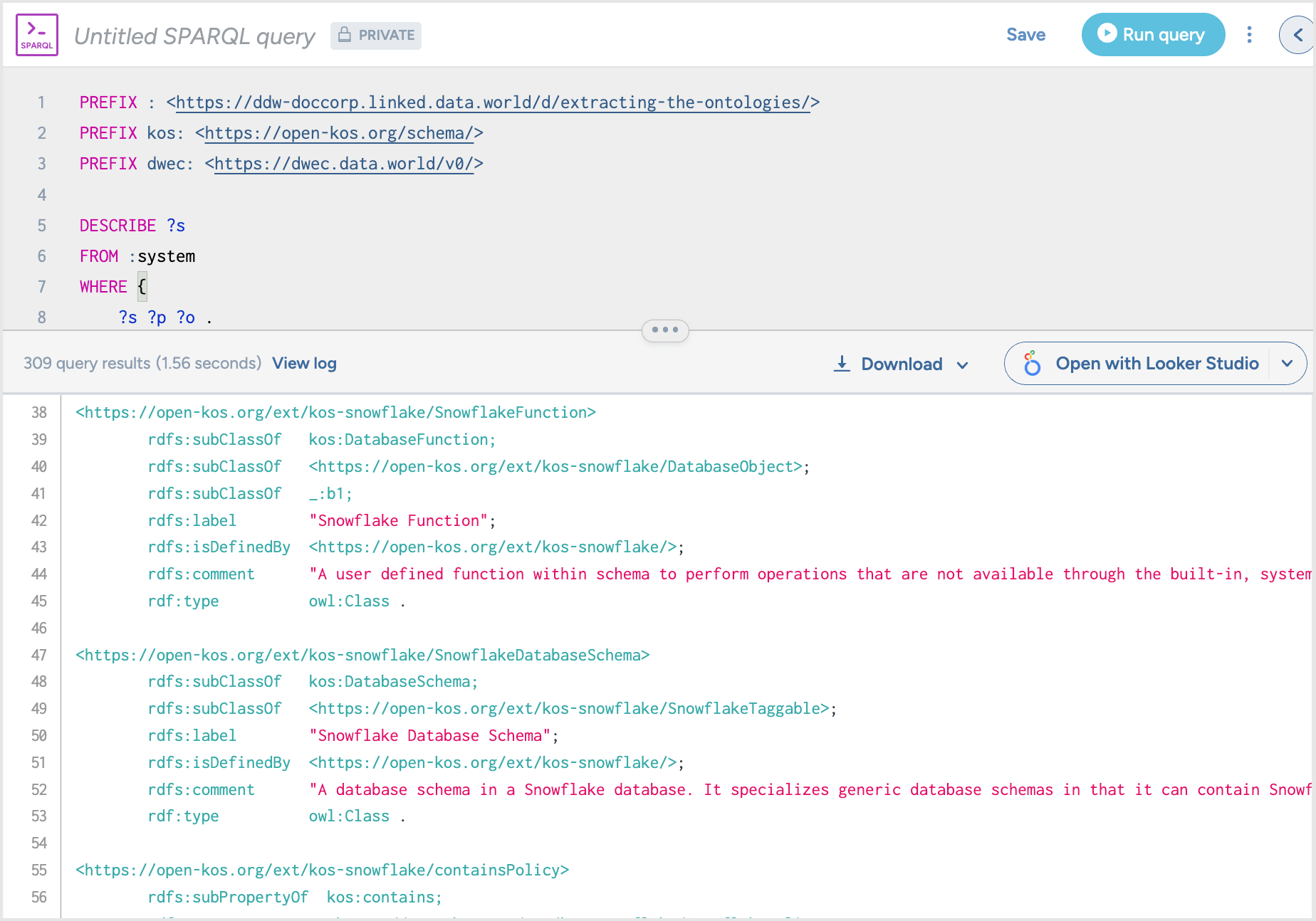The width and height of the screenshot is (1316, 921).
Task: Open the extracting-the-ontologies prefix URL
Action: tap(493, 102)
